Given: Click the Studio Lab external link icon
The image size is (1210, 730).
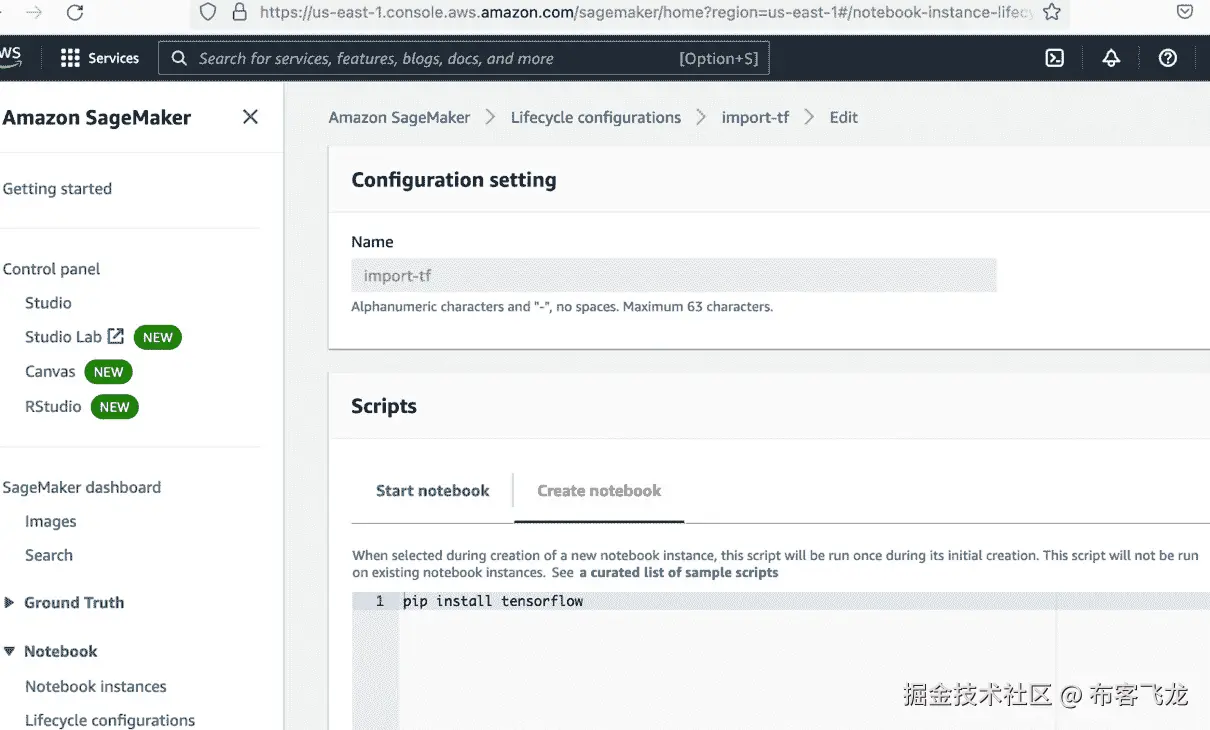Looking at the screenshot, I should coord(116,336).
